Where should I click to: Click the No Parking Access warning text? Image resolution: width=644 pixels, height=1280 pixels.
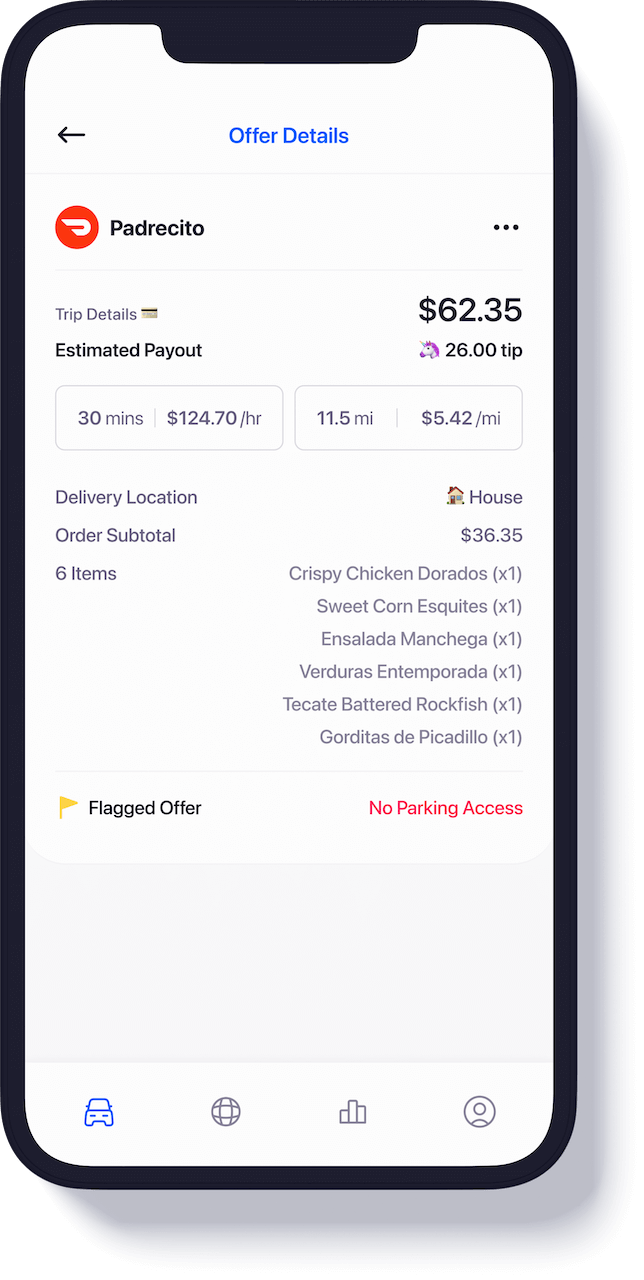(x=445, y=808)
